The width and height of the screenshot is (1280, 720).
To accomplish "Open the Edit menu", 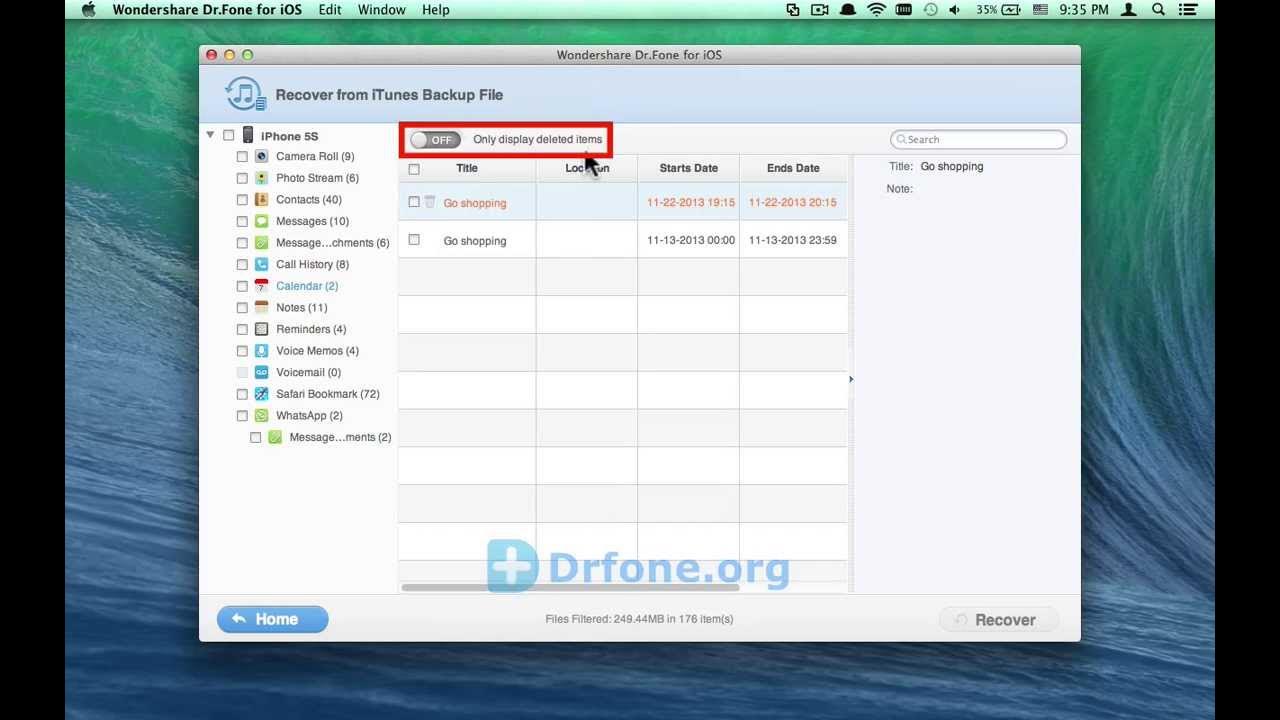I will [330, 10].
